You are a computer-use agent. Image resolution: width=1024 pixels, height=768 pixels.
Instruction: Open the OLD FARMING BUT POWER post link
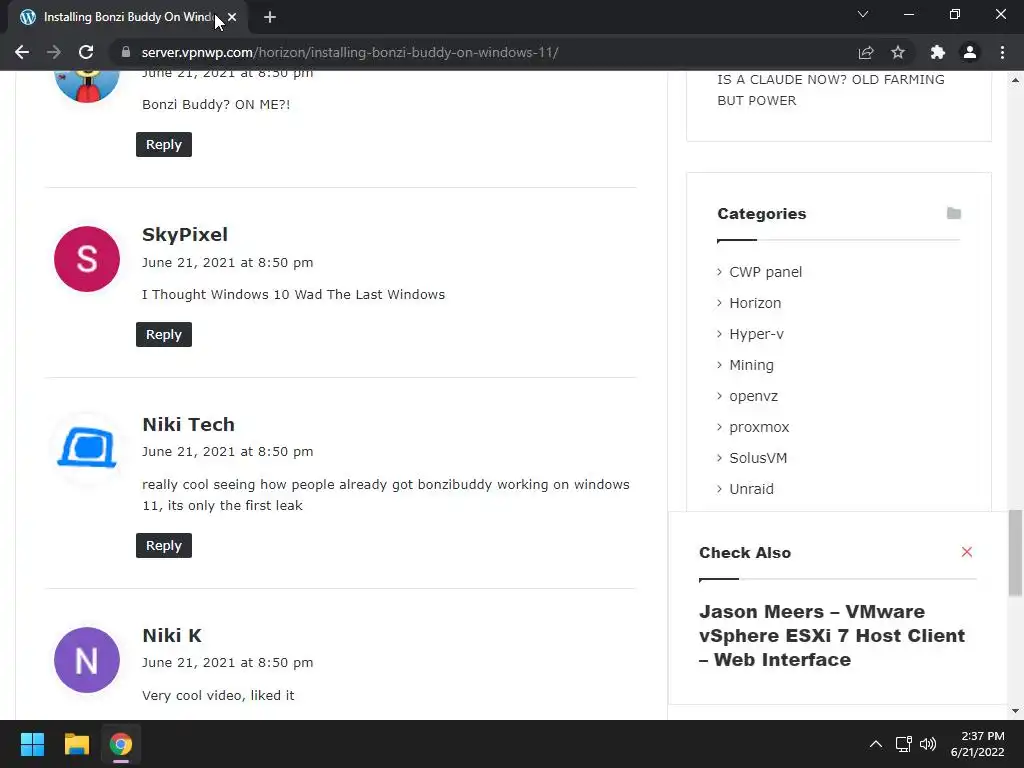click(x=831, y=90)
